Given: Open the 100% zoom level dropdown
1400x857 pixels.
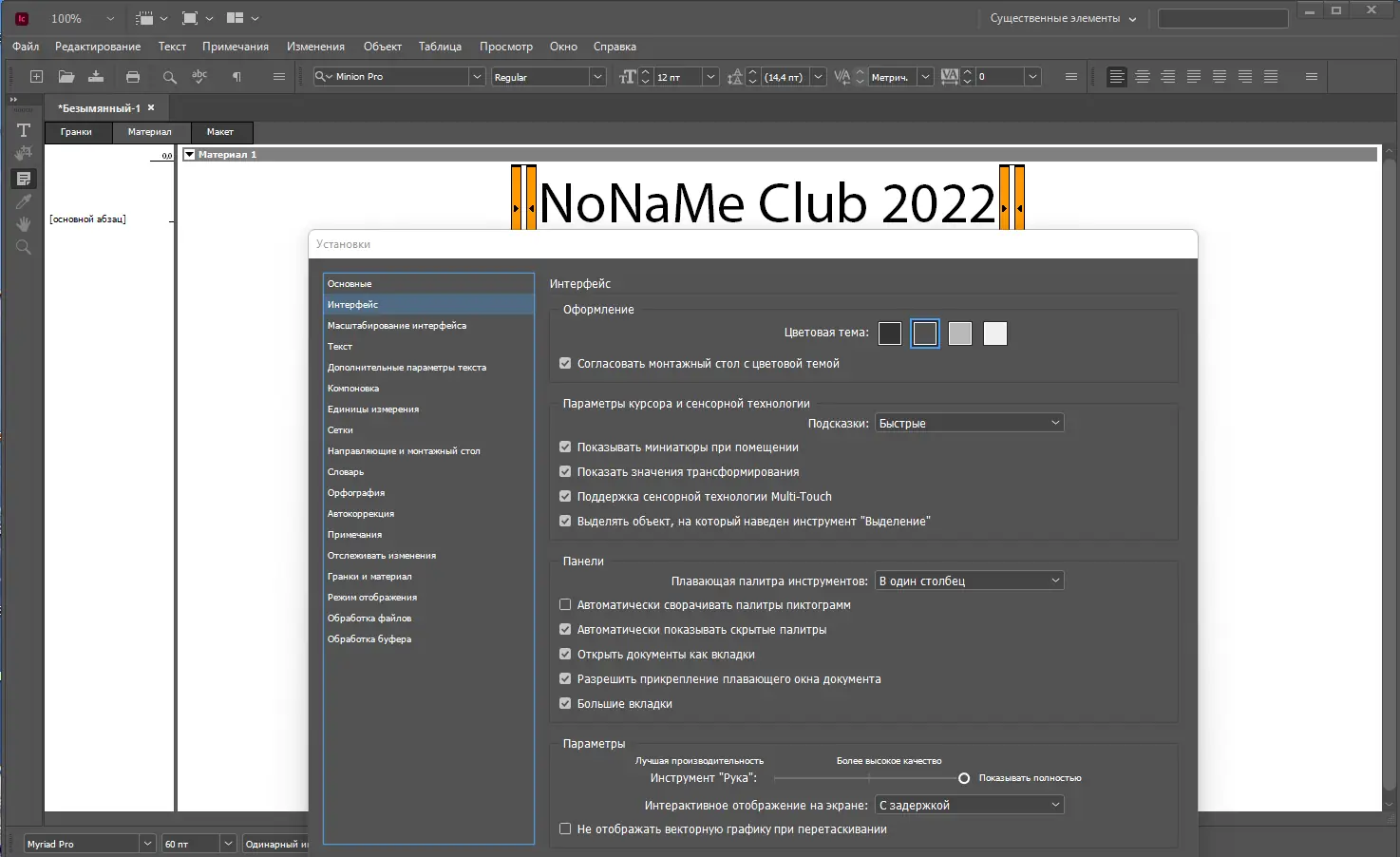Looking at the screenshot, I should 110,18.
